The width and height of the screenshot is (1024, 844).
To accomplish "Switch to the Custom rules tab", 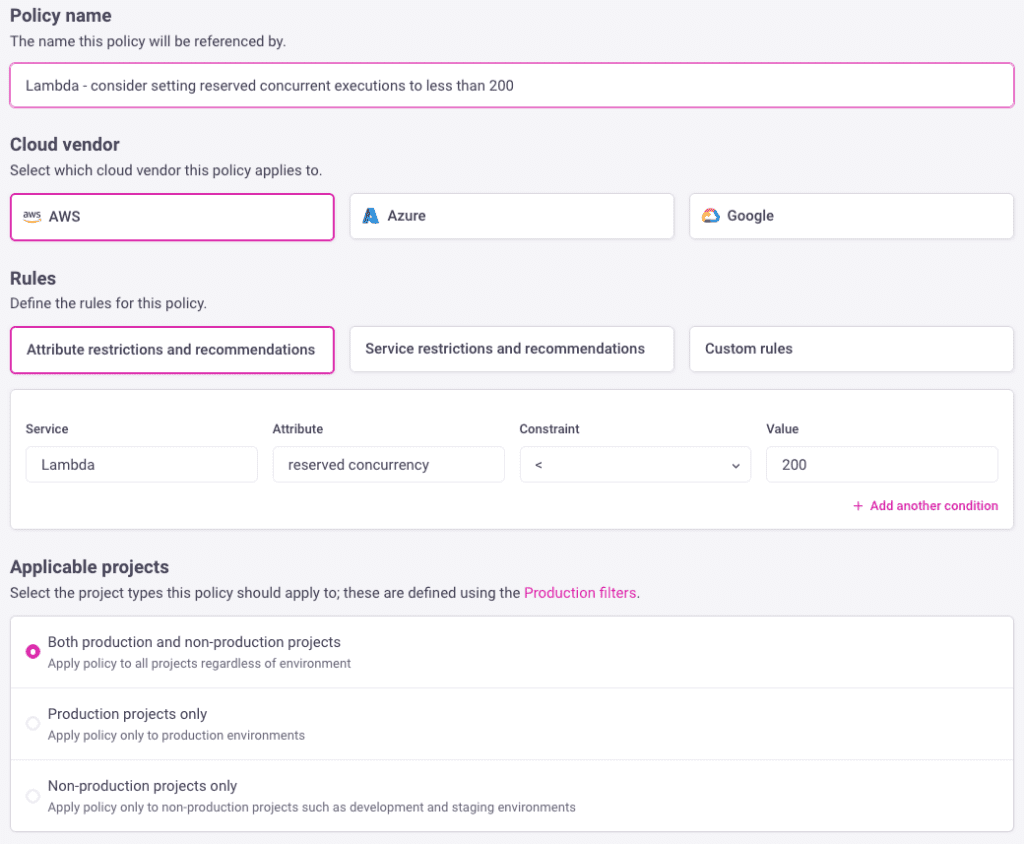I will [851, 349].
